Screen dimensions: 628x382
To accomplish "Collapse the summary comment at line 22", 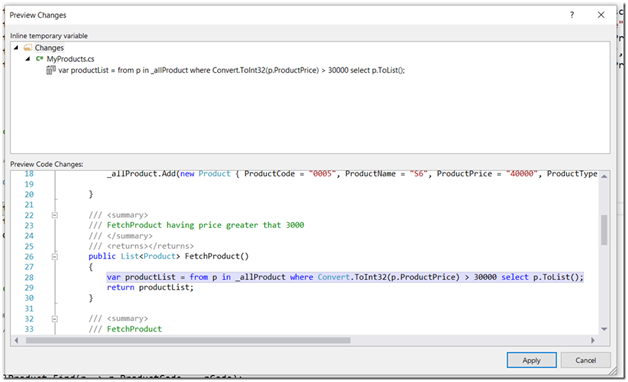I will point(54,215).
